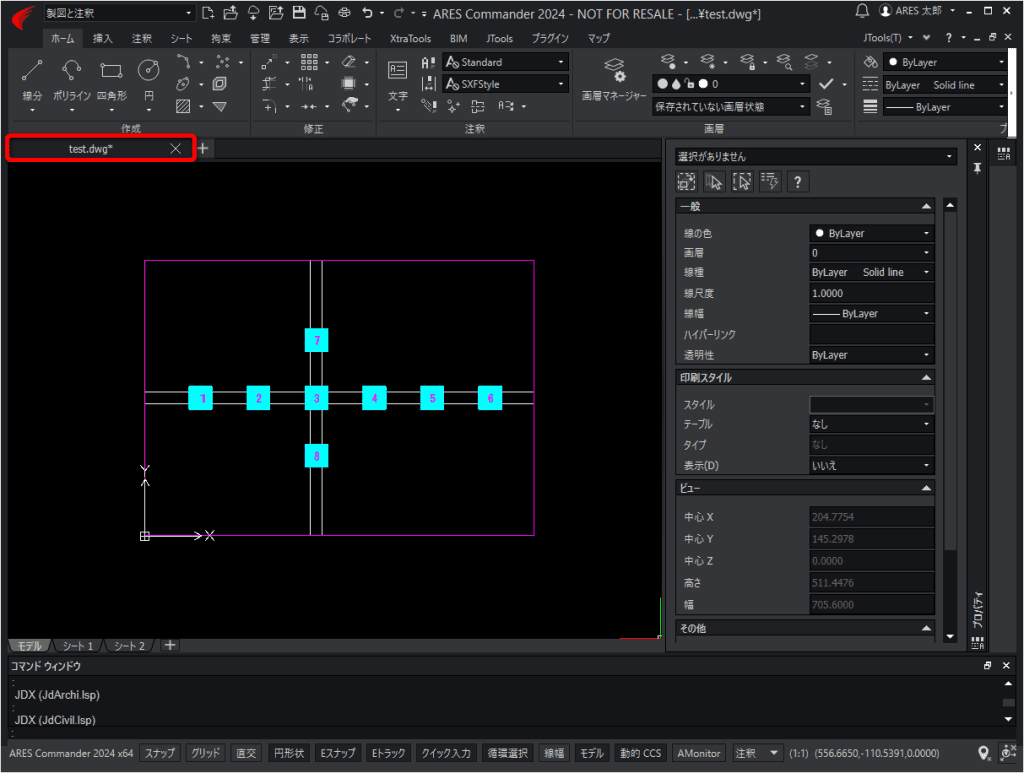Switch to the BIM ribbon tab
The image size is (1024, 773).
(458, 39)
